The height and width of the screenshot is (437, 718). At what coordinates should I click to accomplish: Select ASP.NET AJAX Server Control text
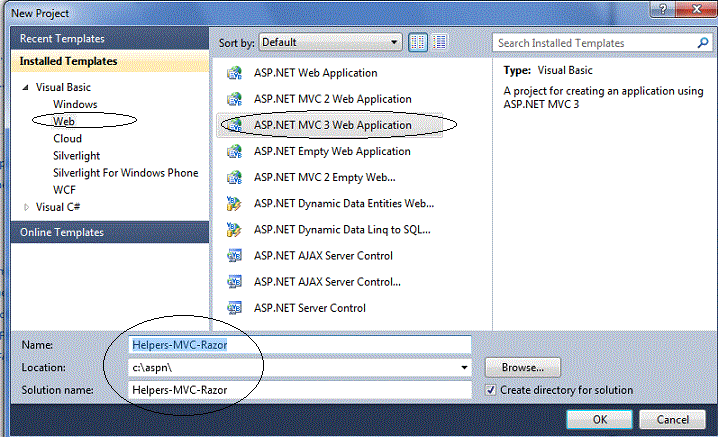click(323, 256)
